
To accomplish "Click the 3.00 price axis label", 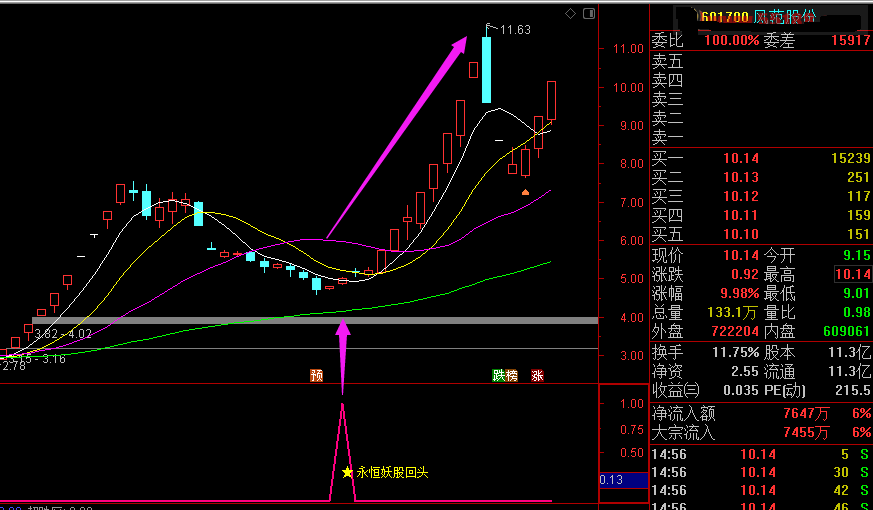I will [632, 356].
